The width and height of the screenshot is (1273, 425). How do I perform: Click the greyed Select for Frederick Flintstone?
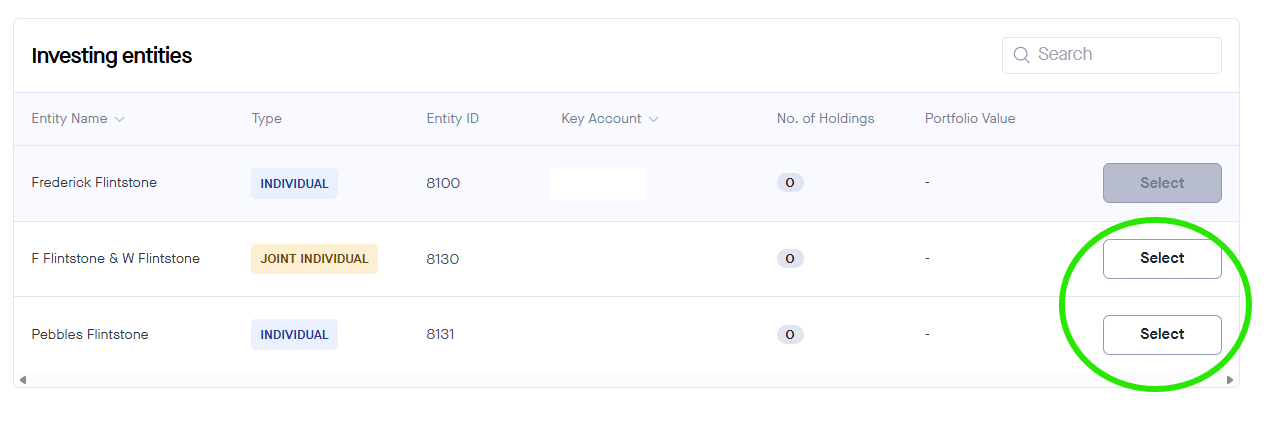pos(1161,183)
